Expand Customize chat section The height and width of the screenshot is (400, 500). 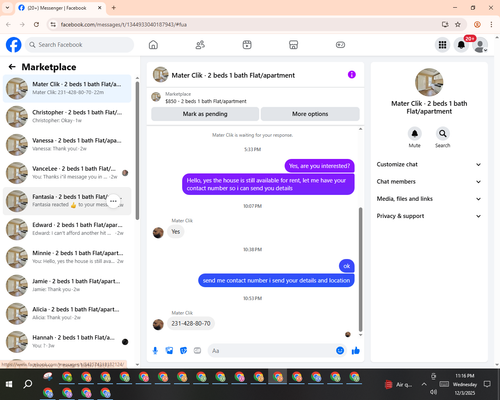(x=429, y=164)
